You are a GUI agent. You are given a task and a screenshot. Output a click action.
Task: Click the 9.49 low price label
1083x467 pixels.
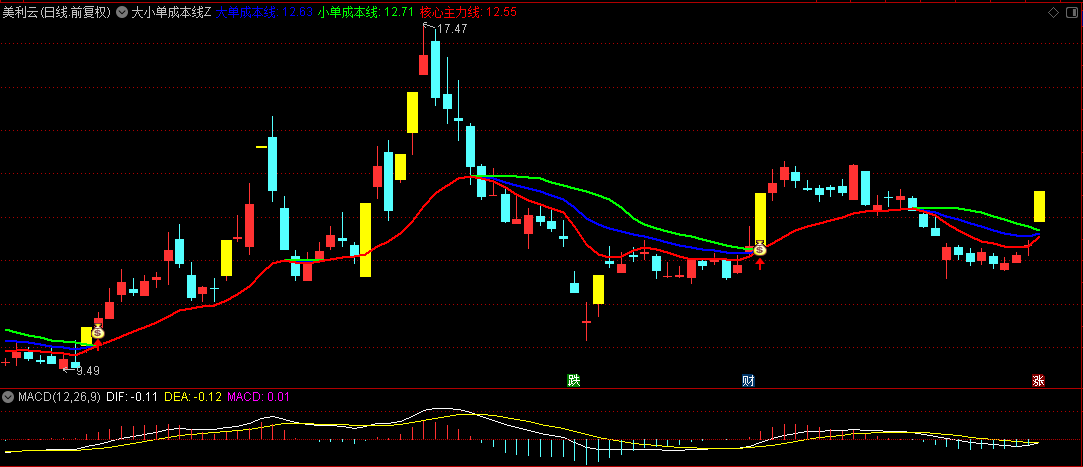(88, 371)
